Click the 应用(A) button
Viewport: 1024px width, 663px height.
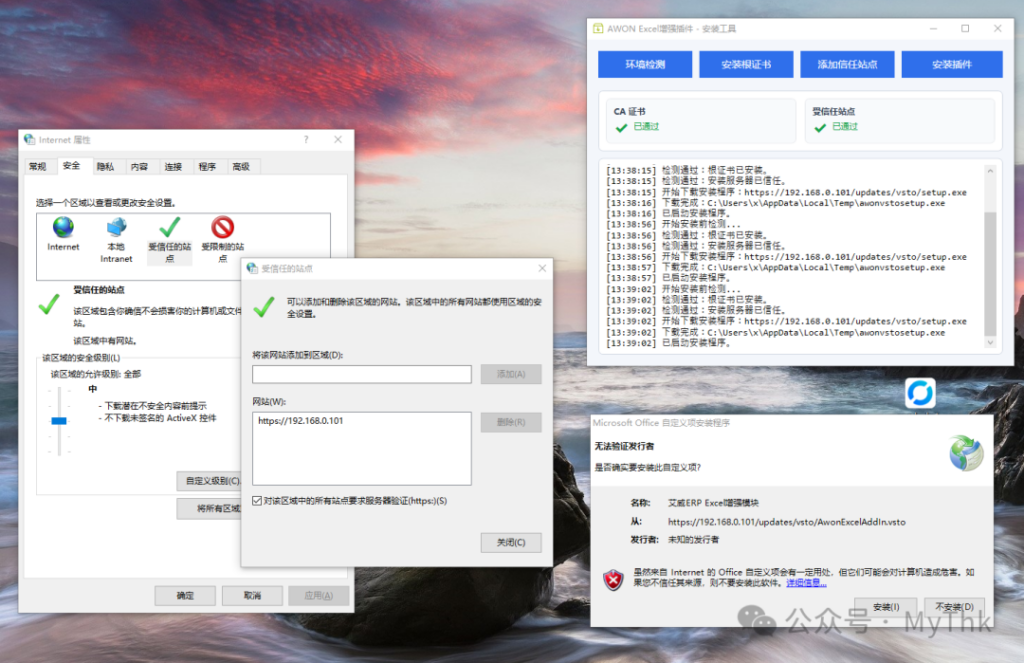click(x=319, y=596)
